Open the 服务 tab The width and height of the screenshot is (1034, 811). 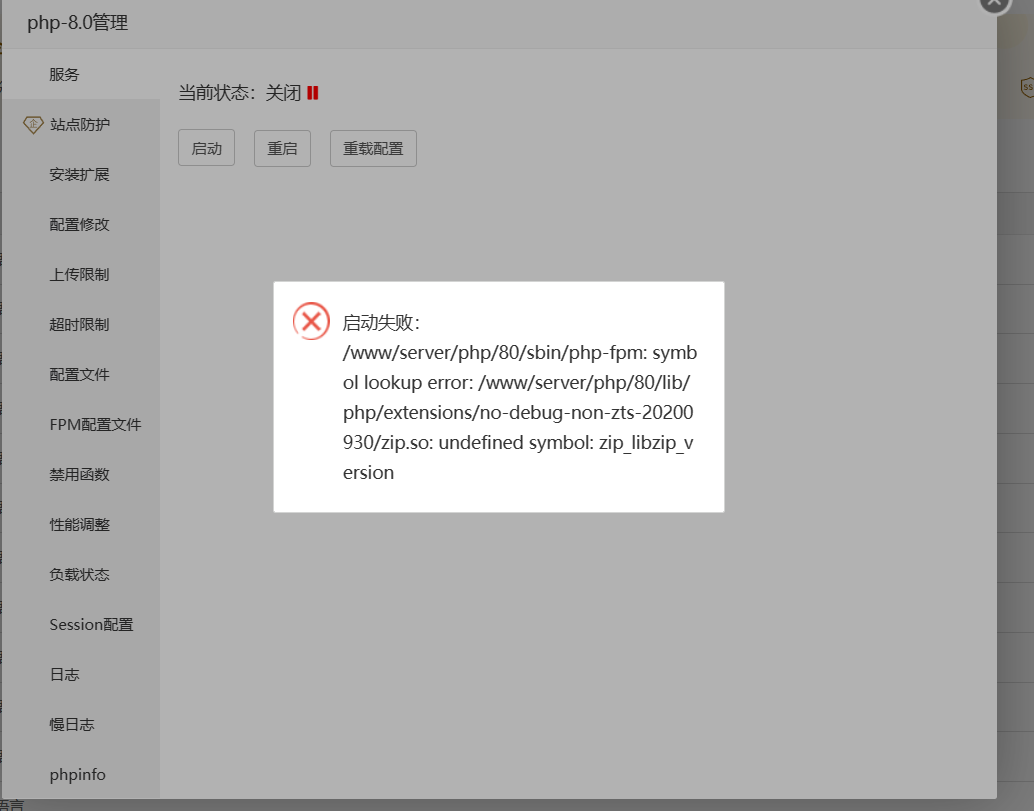(80, 75)
